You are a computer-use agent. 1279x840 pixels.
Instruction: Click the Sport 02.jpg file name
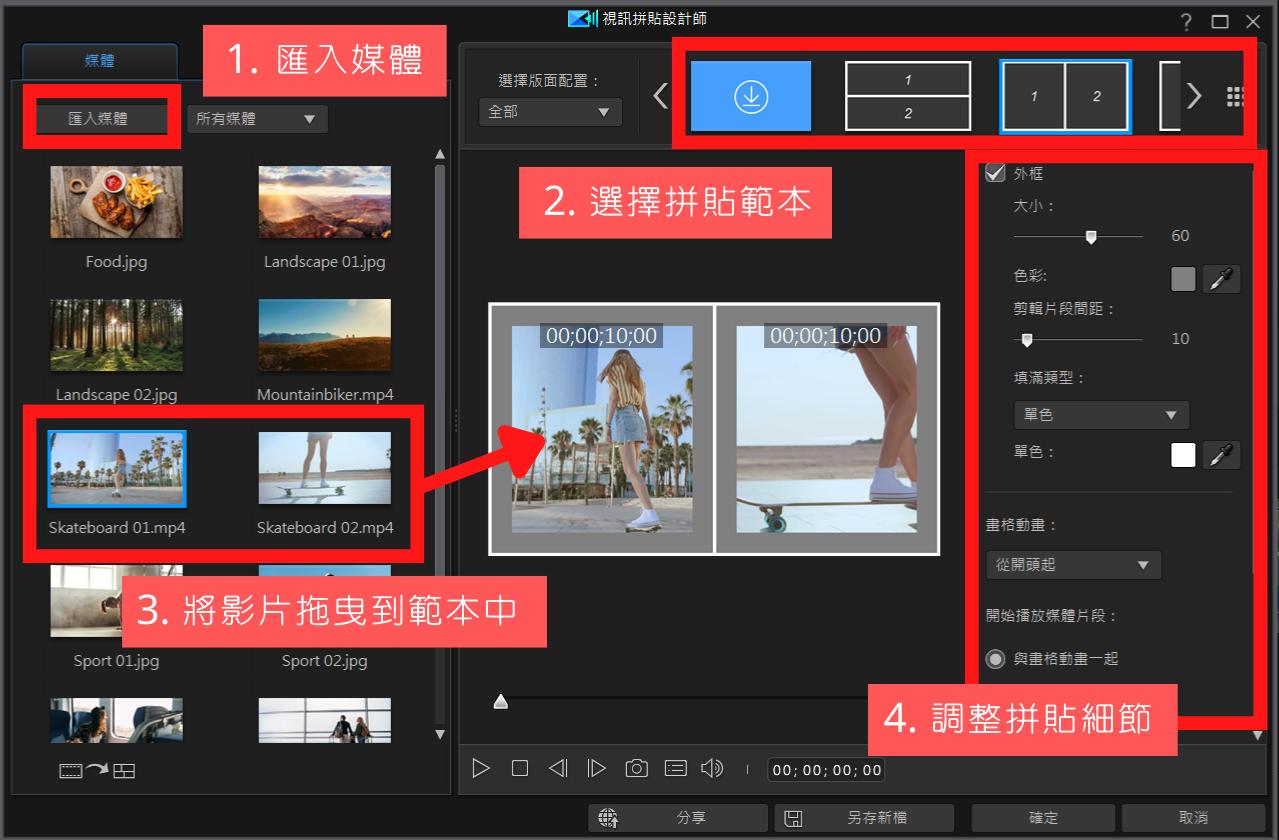click(x=324, y=661)
